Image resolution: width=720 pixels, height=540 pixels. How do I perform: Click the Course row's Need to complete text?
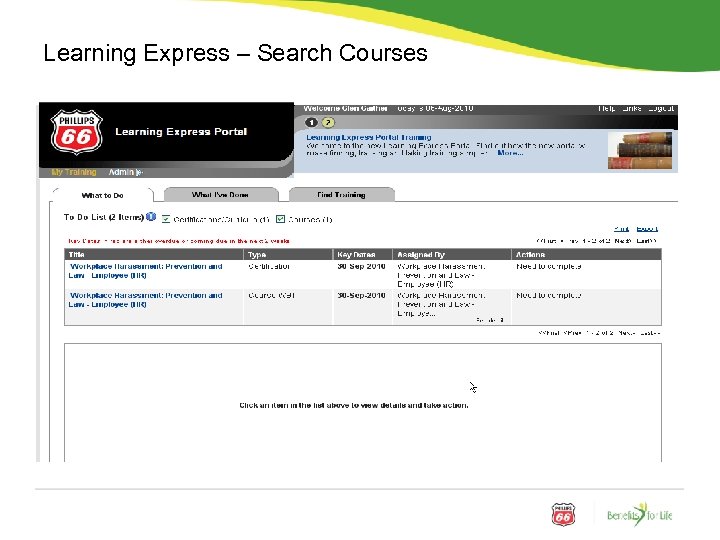point(548,295)
